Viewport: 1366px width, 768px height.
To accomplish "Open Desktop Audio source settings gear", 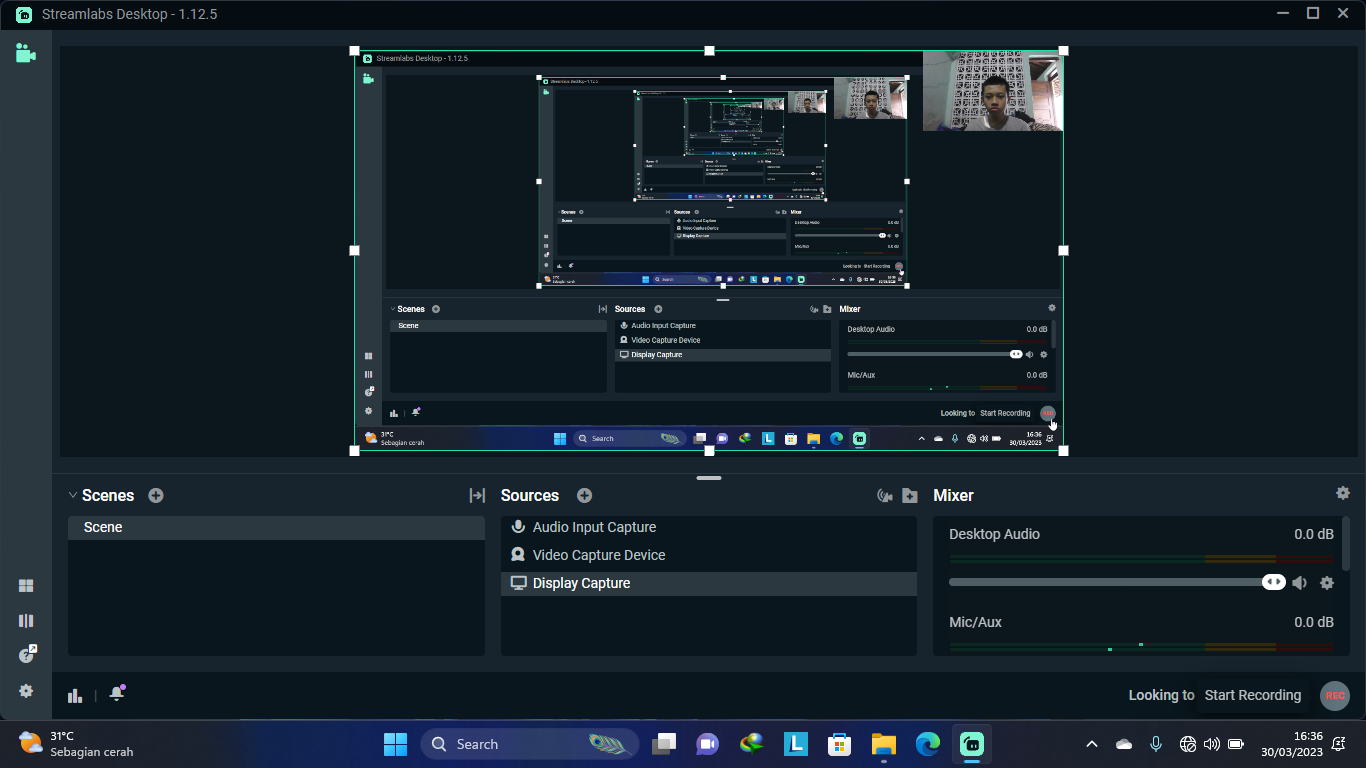I will (1327, 583).
